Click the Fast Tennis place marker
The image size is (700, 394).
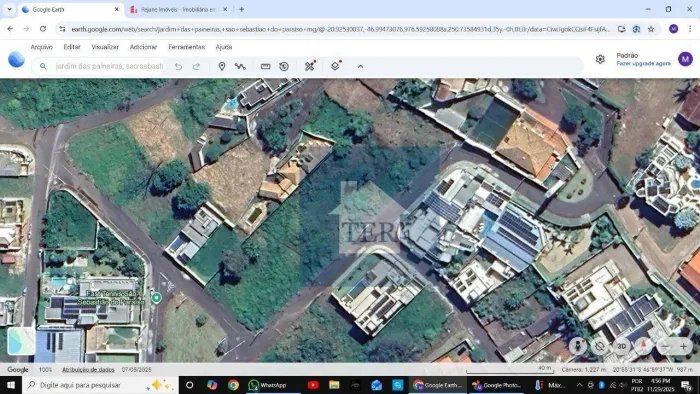[x=156, y=298]
